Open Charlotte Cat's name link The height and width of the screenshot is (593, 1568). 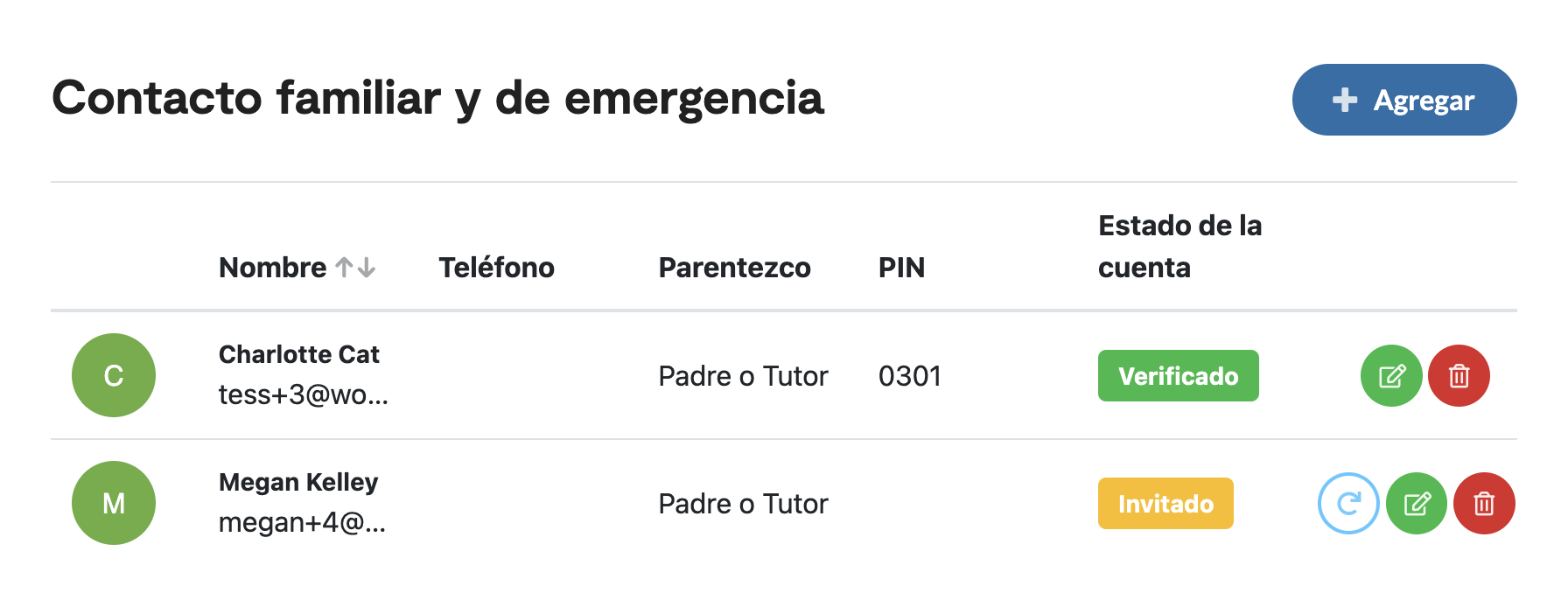click(298, 354)
